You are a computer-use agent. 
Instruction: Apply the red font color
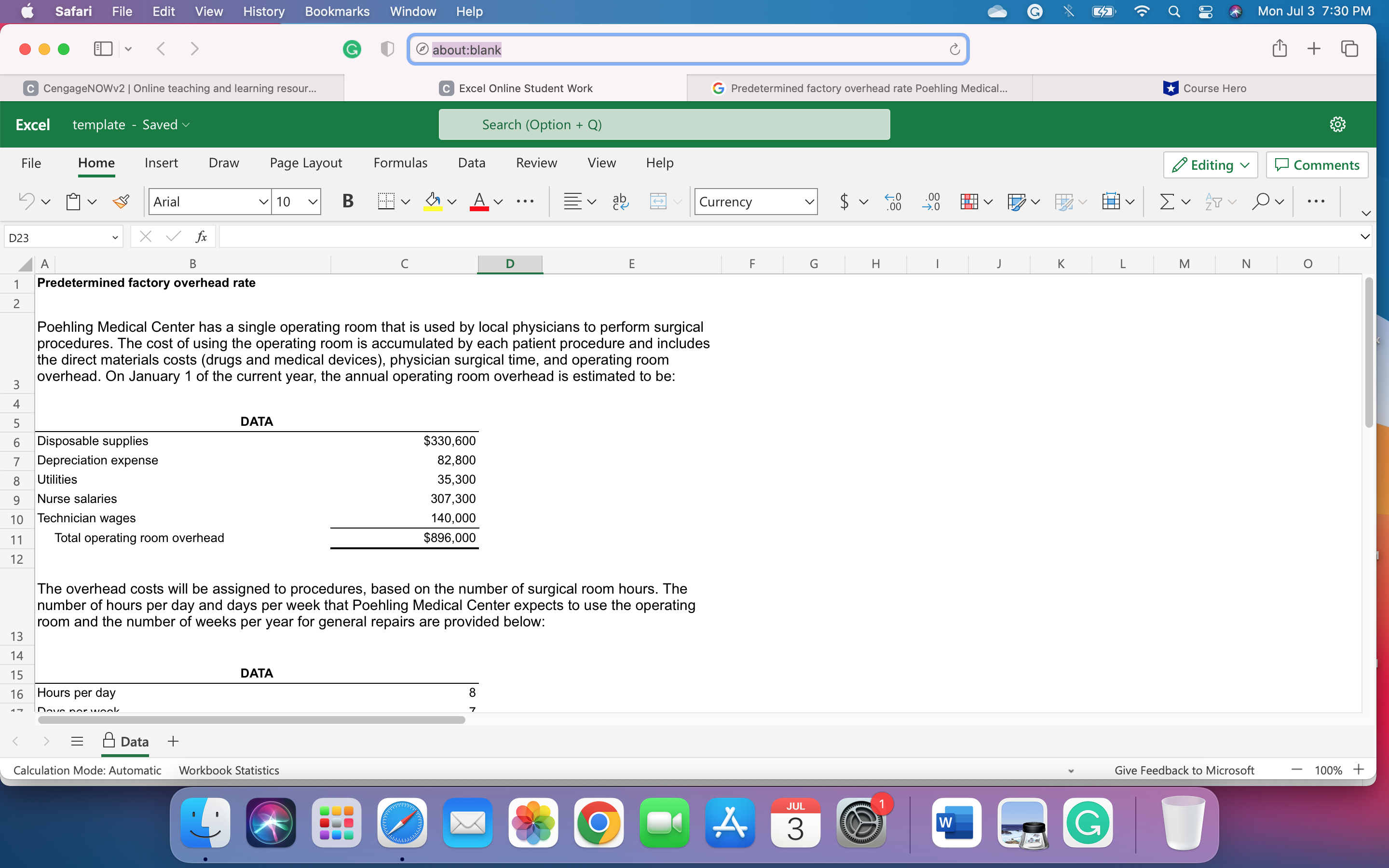(480, 202)
